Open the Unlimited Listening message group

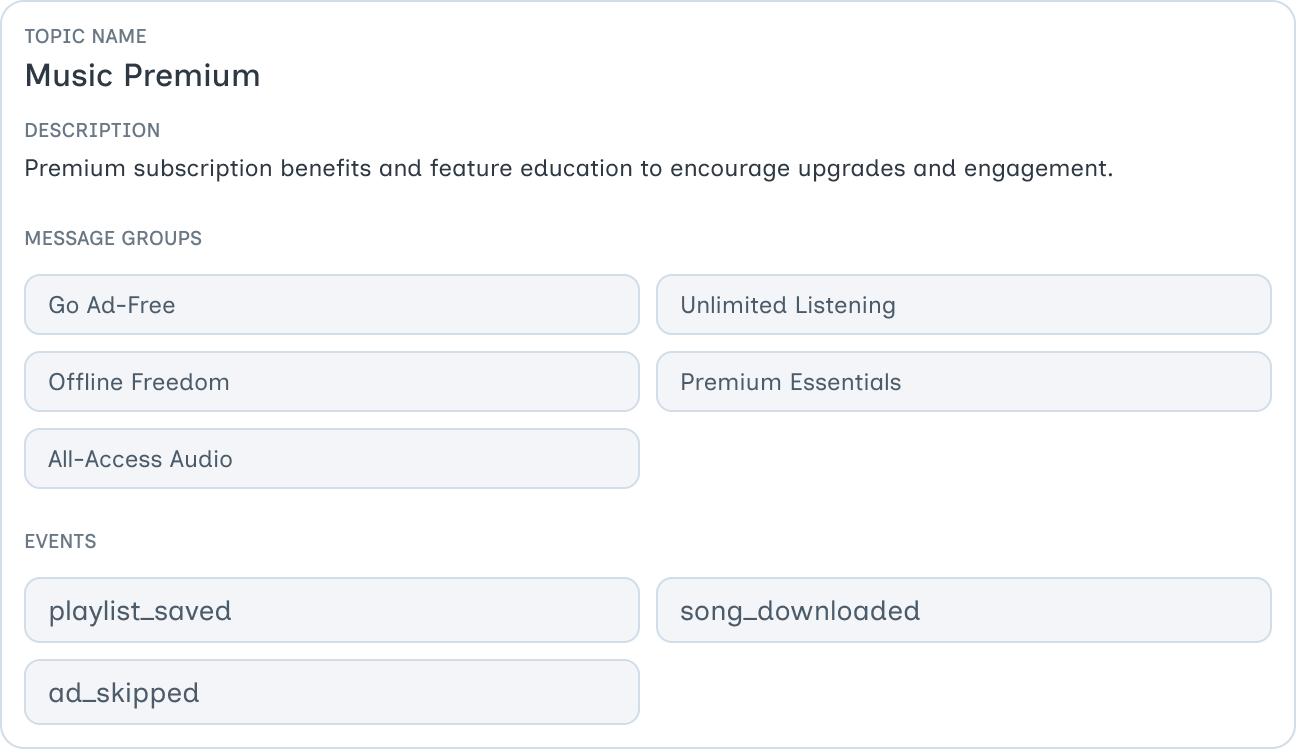coord(963,305)
